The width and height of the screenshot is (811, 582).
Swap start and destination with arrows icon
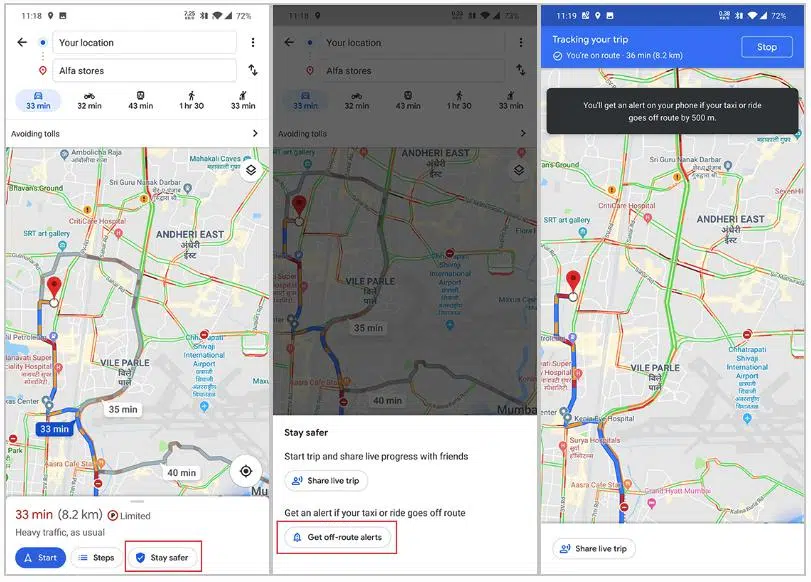(253, 70)
